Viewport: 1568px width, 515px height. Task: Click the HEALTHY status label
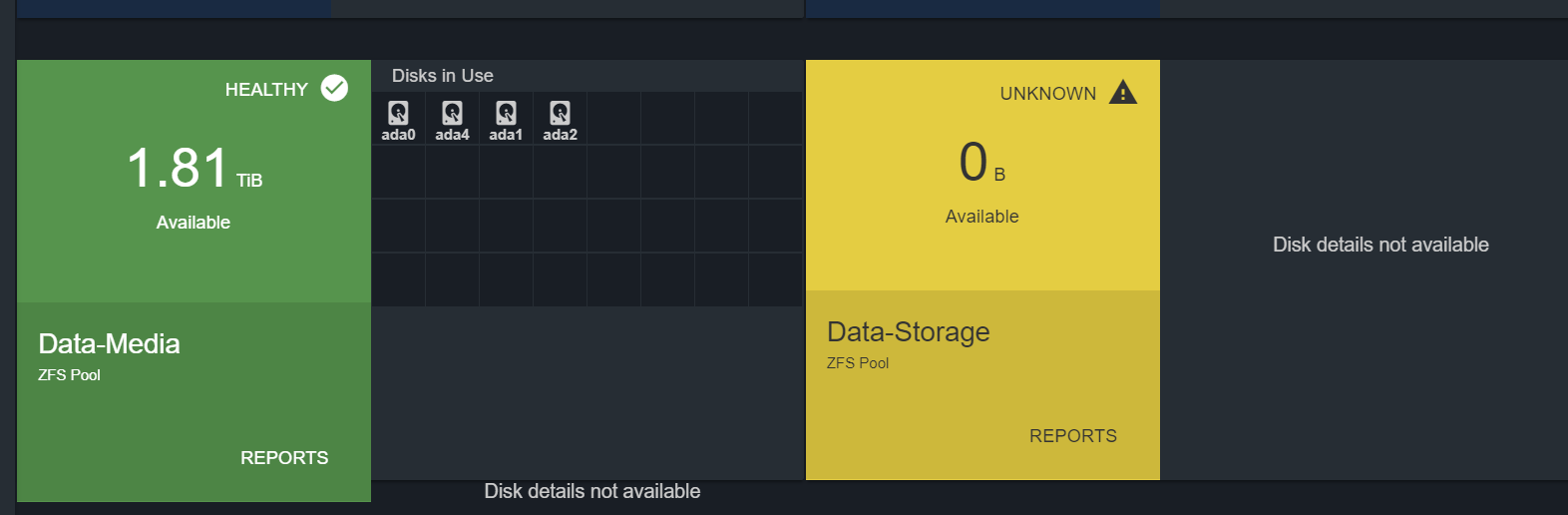pos(266,90)
